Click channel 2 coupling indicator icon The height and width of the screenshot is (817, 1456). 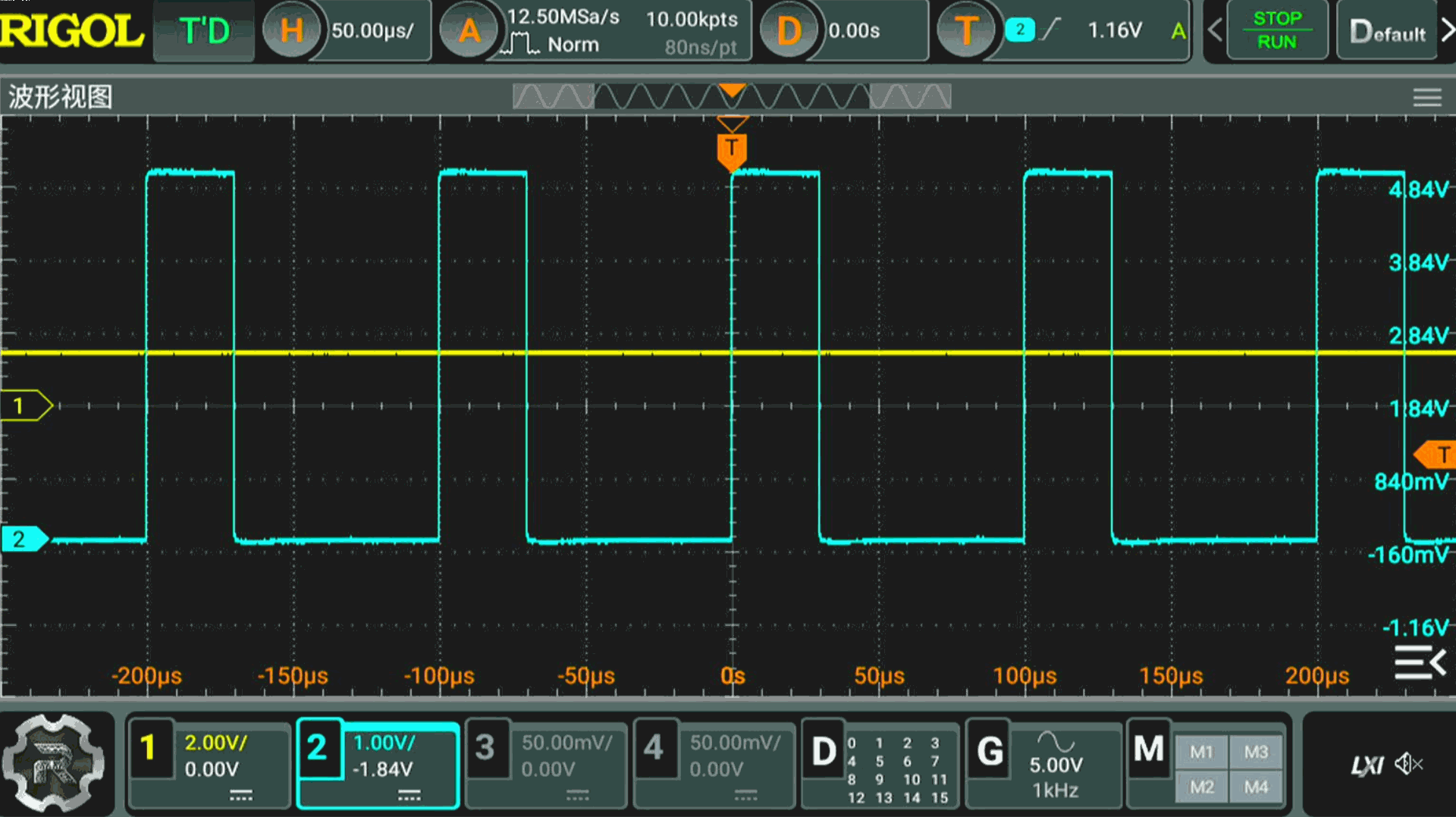tap(409, 796)
